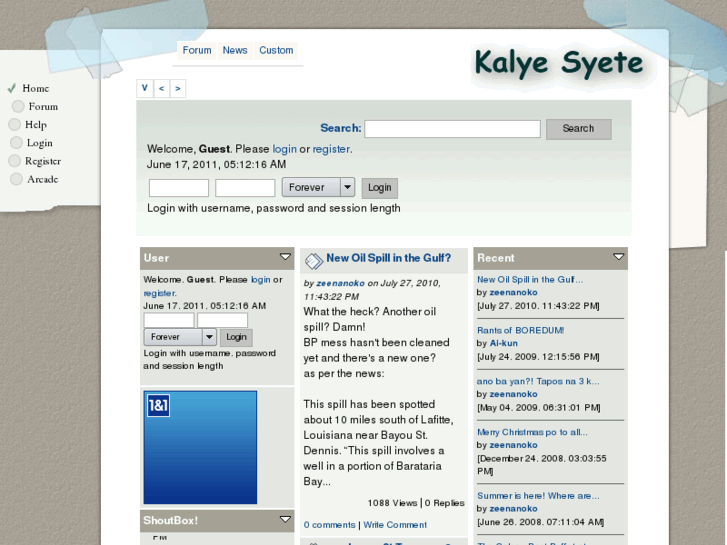Click the article icon beside New Oil Spill
727x545 pixels.
coord(314,261)
